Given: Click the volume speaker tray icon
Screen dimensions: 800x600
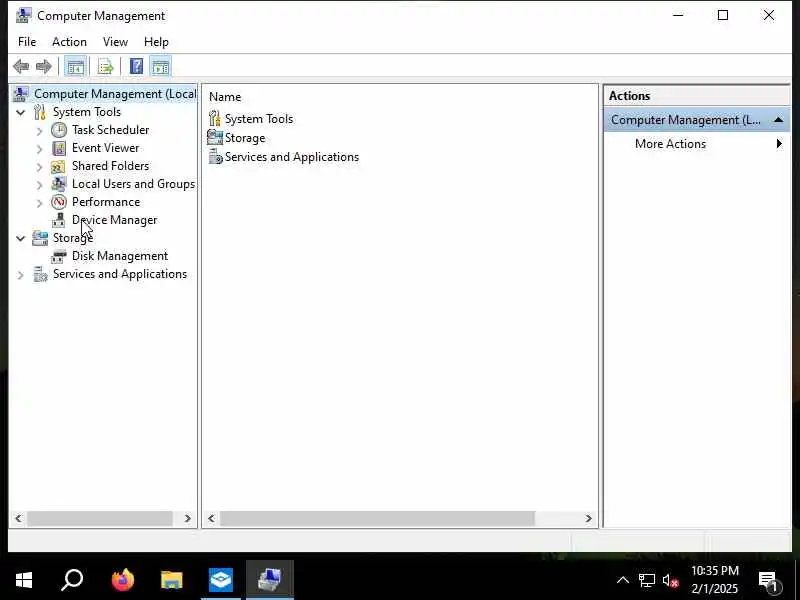Looking at the screenshot, I should coord(670,581).
